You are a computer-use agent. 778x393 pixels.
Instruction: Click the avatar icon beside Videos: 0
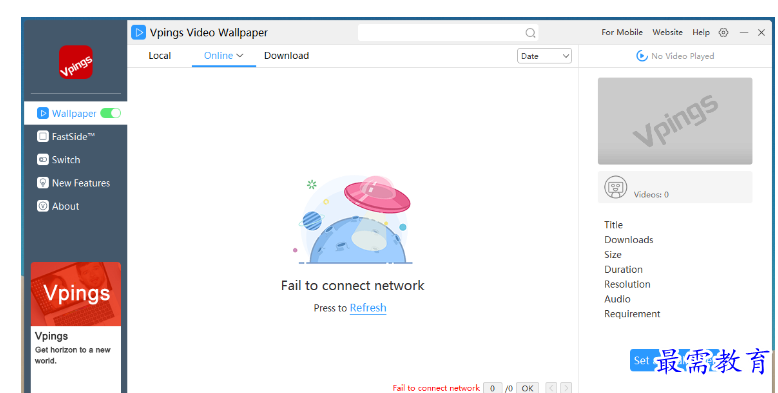tap(616, 187)
